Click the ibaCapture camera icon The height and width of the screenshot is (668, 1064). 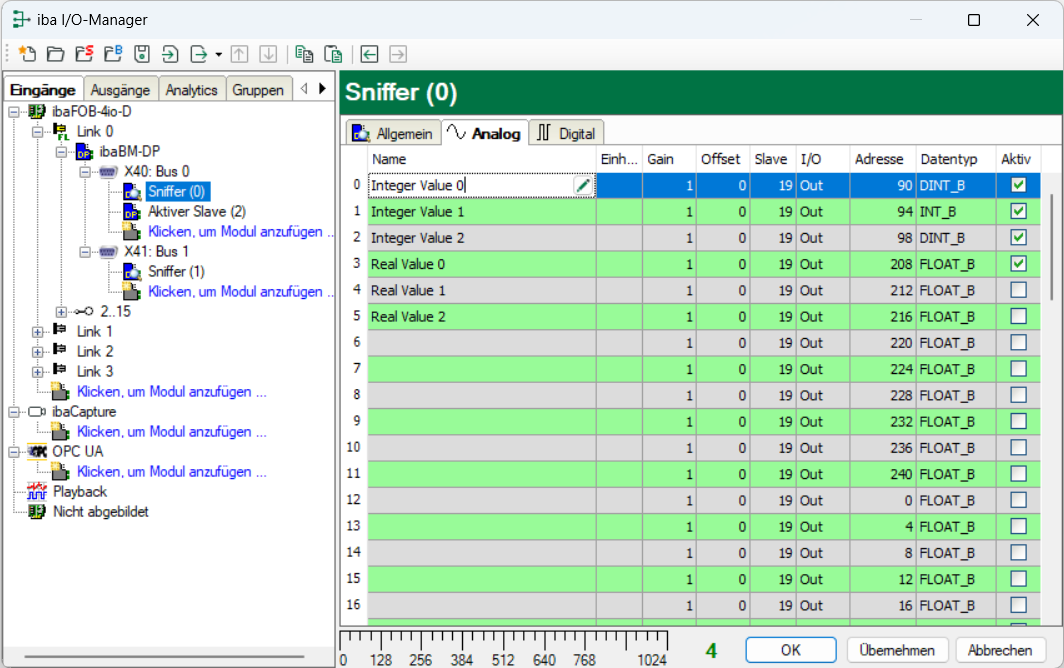[x=37, y=411]
